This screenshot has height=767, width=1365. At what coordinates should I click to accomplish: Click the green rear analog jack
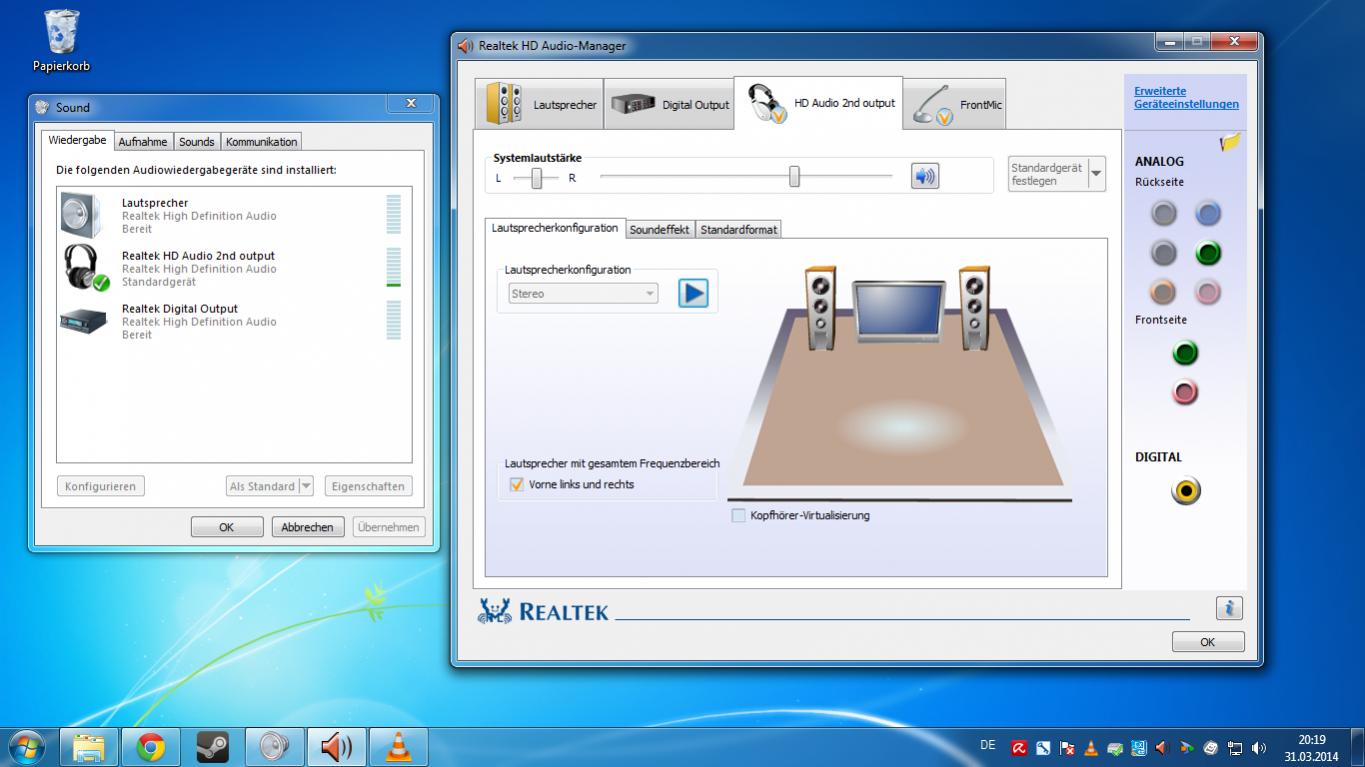point(1208,253)
